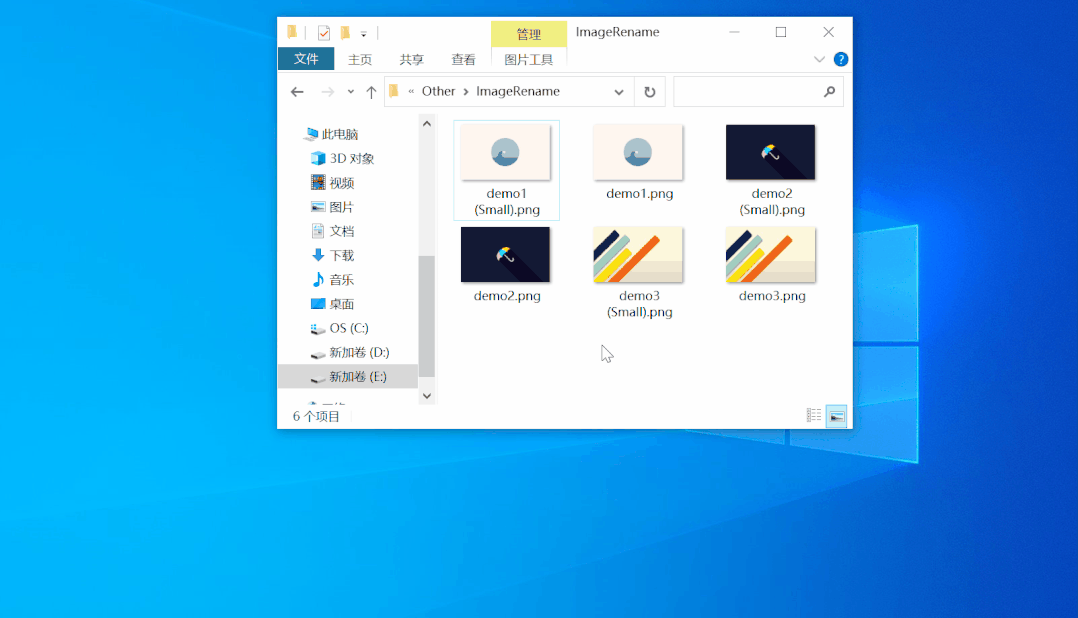Open the address bar history dropdown
1078x618 pixels.
coord(619,91)
